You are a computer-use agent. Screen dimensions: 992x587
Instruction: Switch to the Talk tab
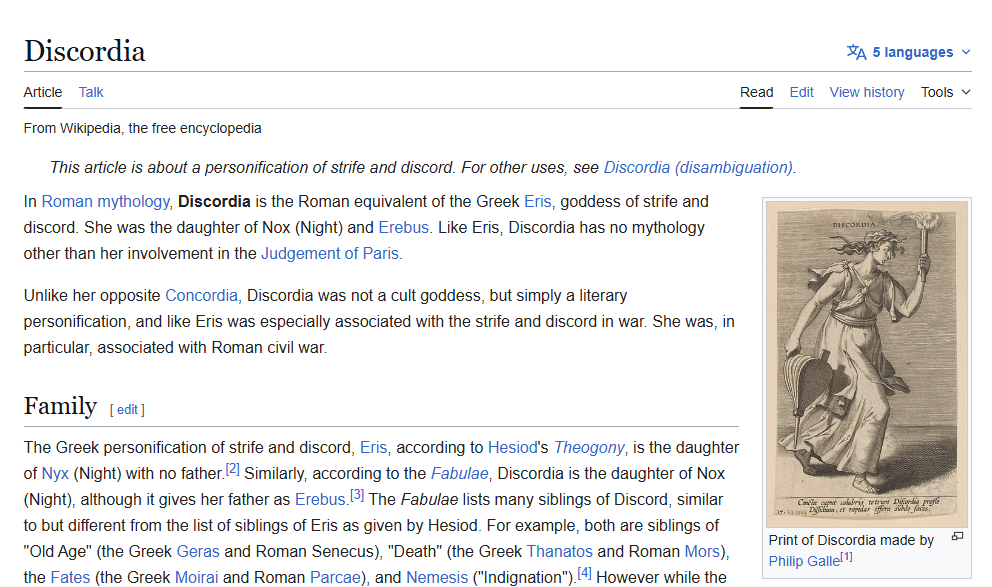(x=91, y=92)
